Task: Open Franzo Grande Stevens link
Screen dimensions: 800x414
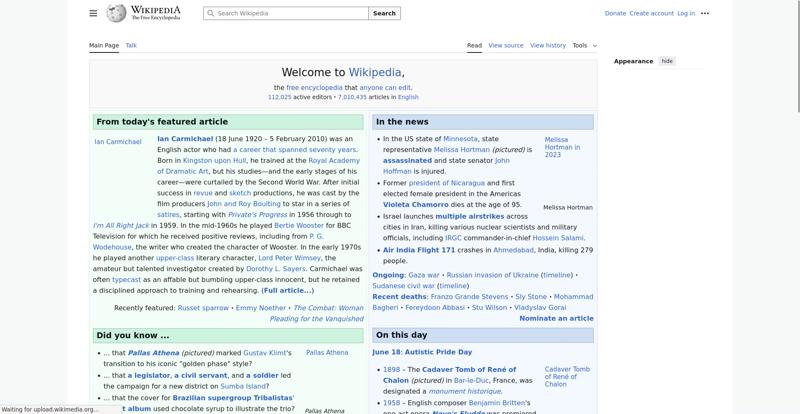Action: [x=469, y=297]
